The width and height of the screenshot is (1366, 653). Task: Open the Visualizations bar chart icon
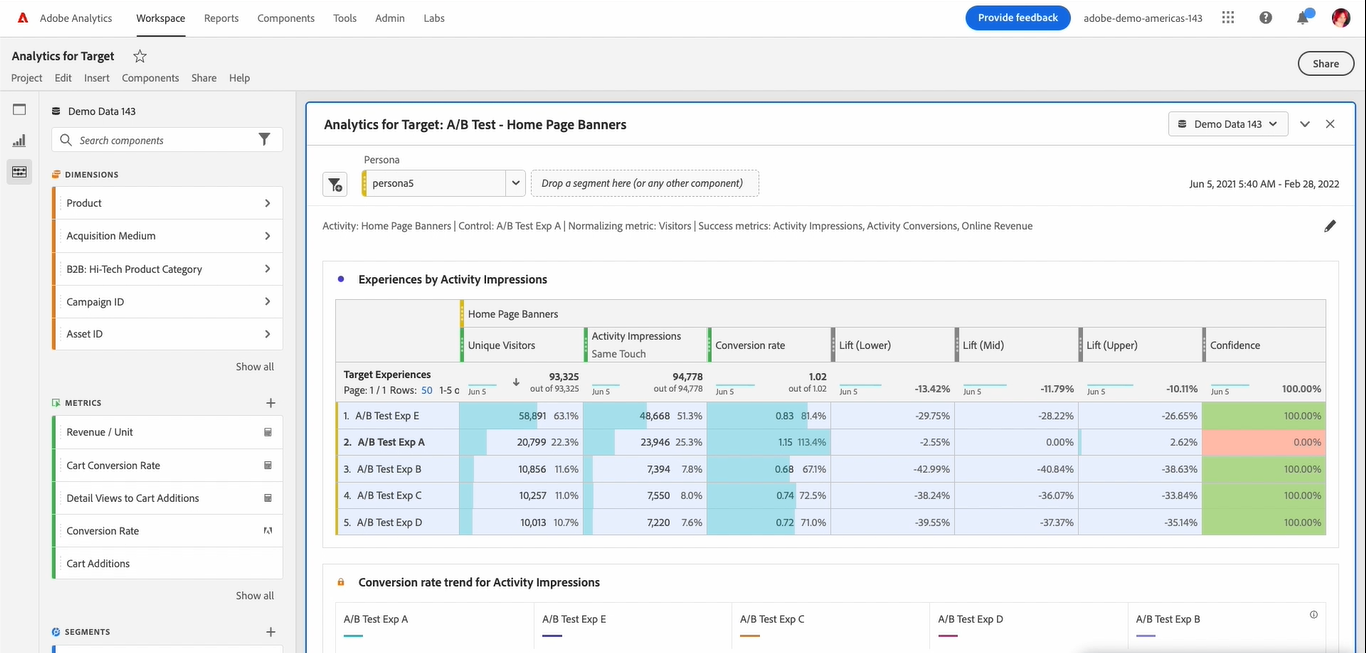tap(19, 141)
